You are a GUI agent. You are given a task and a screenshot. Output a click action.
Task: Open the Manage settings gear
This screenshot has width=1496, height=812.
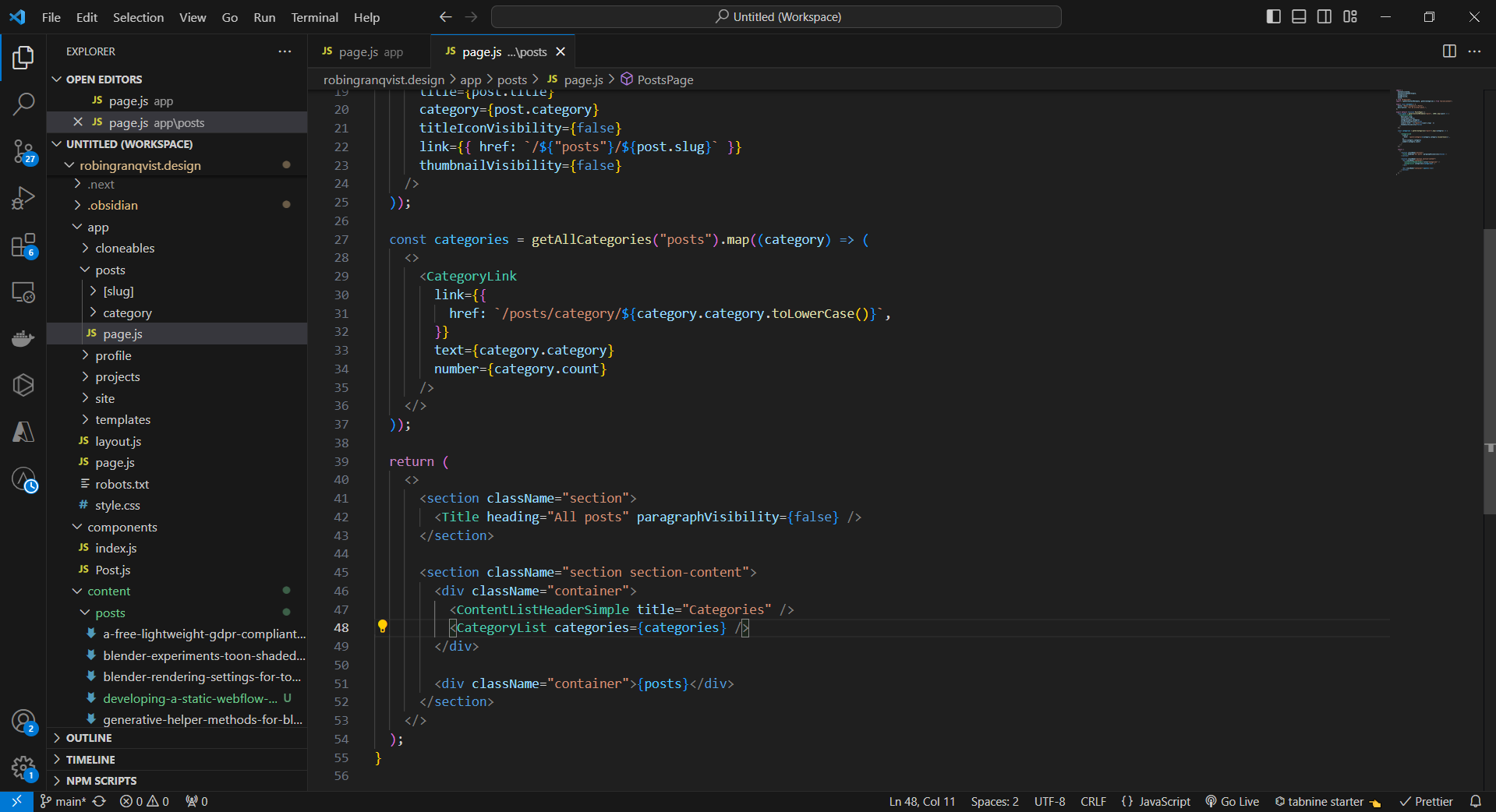23,769
